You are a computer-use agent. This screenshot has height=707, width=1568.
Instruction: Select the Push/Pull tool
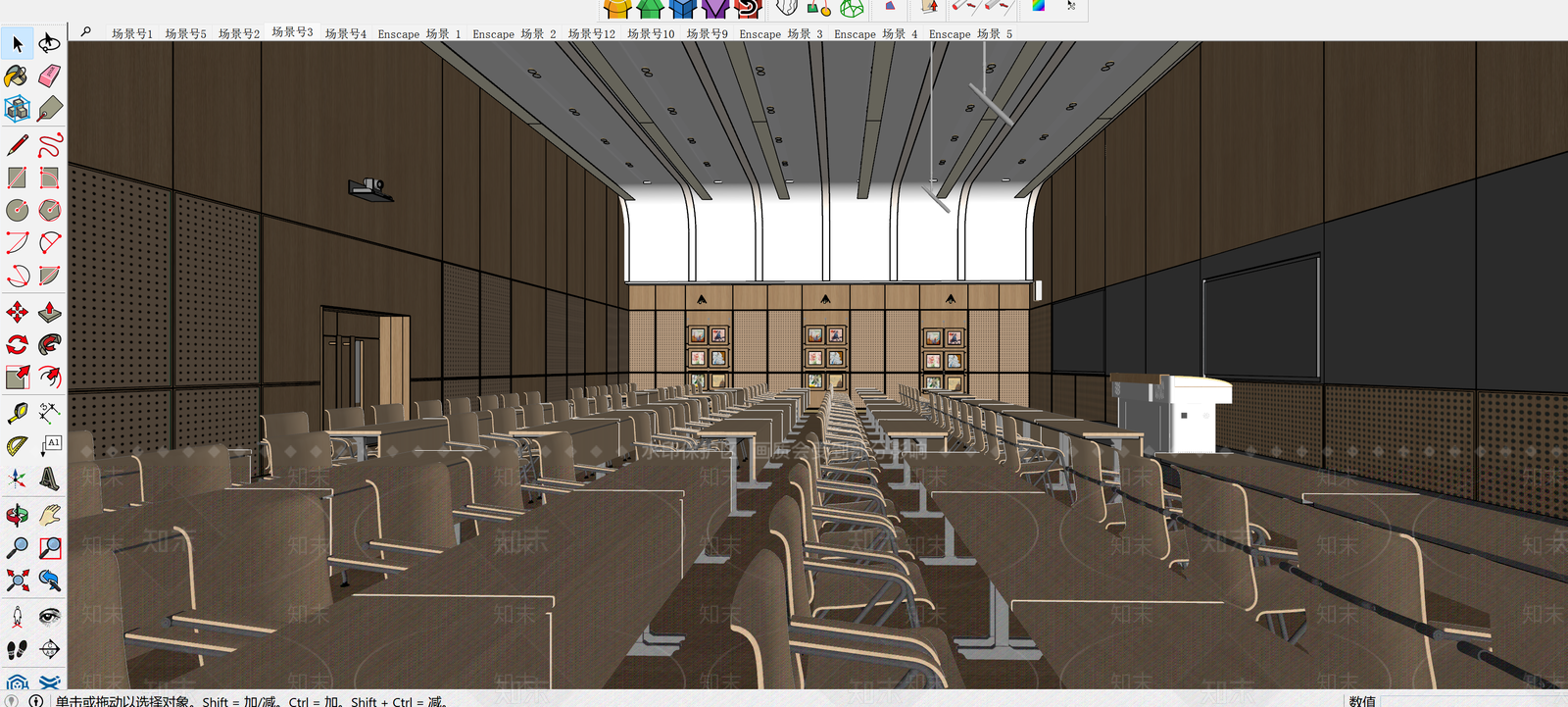tap(49, 313)
